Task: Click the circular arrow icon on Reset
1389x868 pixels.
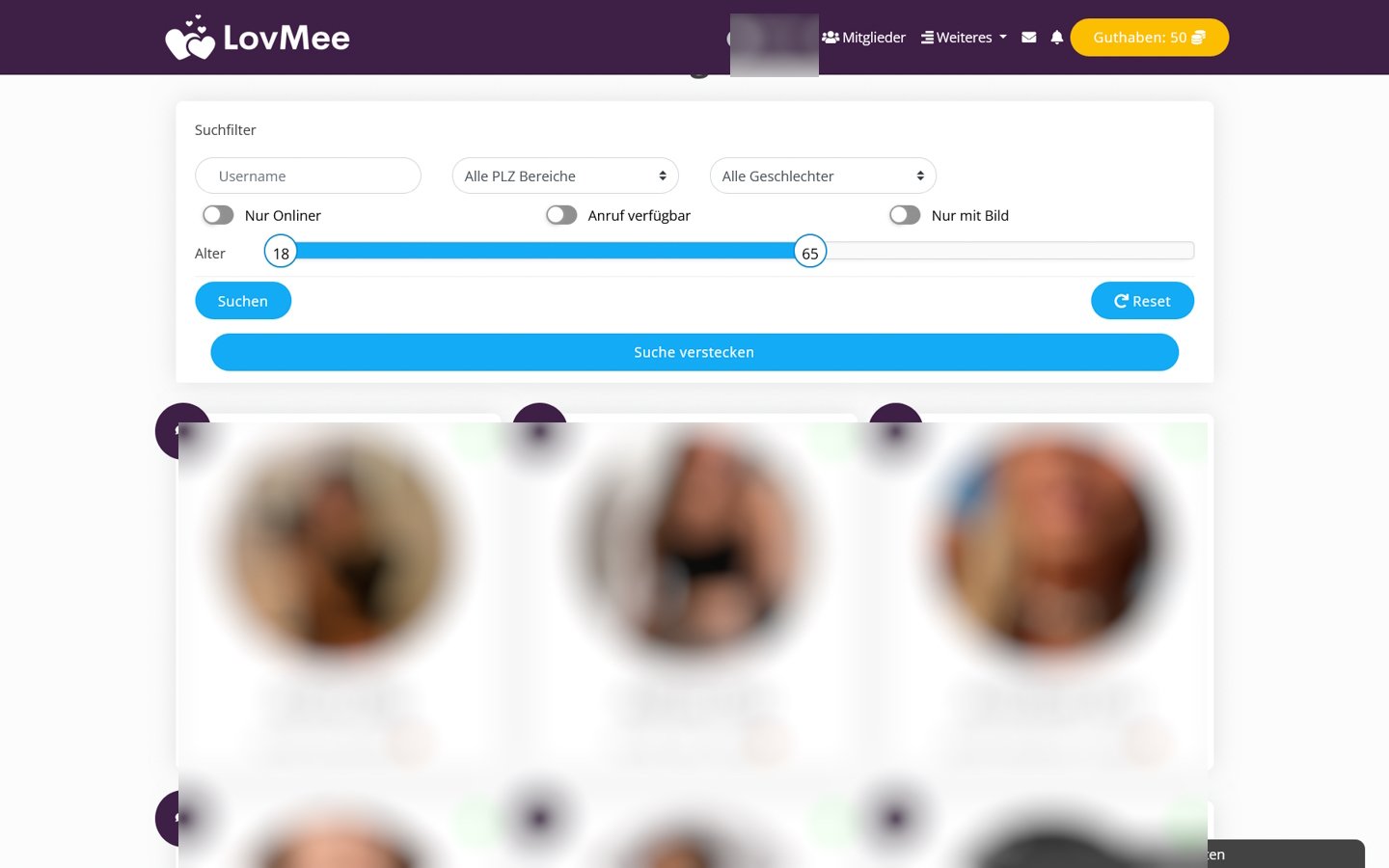Action: coord(1121,301)
